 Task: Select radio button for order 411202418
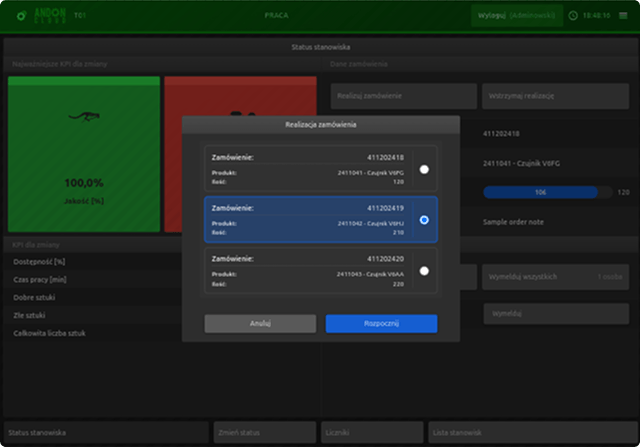pyautogui.click(x=424, y=169)
